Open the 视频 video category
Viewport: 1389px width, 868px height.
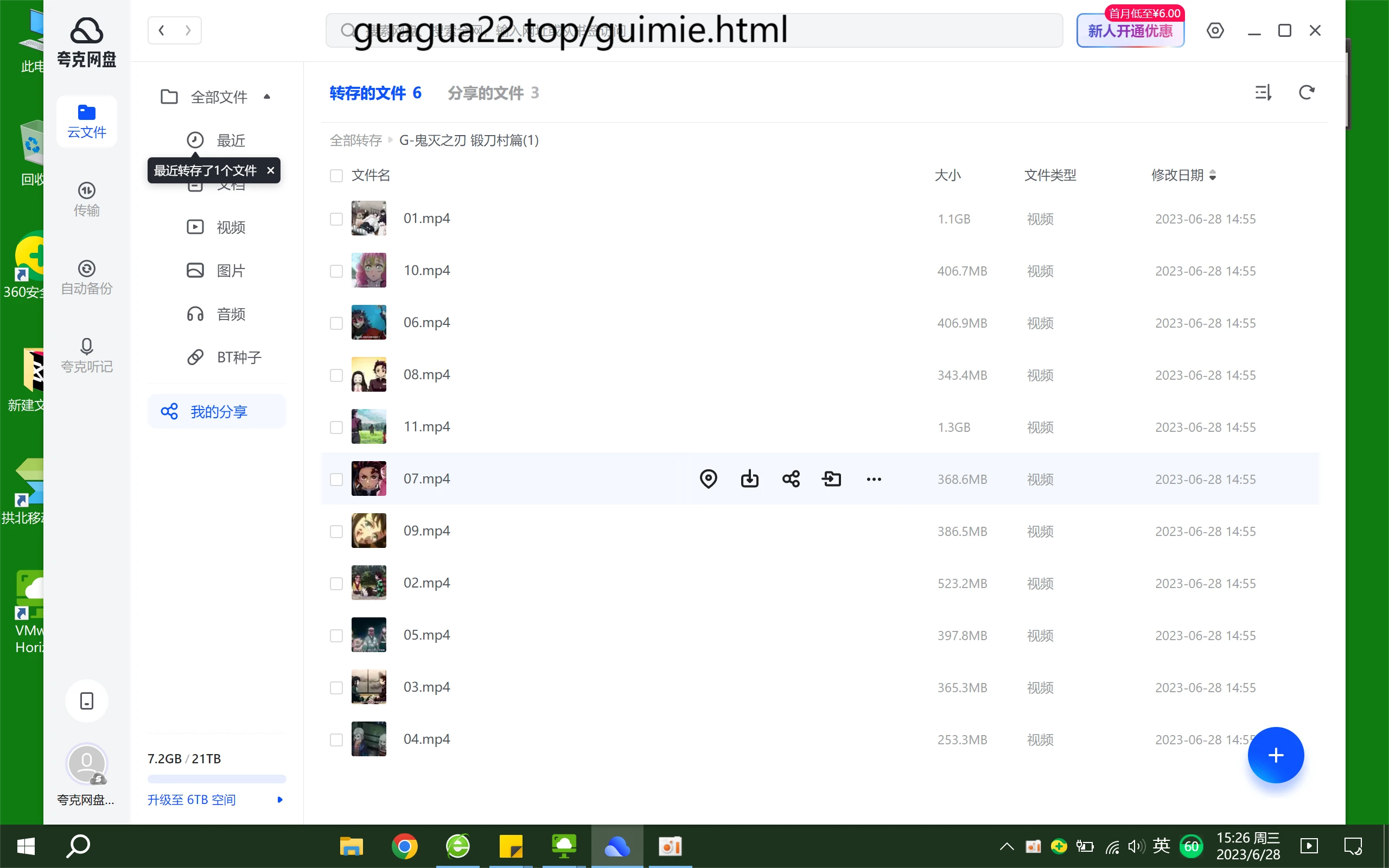(216, 227)
